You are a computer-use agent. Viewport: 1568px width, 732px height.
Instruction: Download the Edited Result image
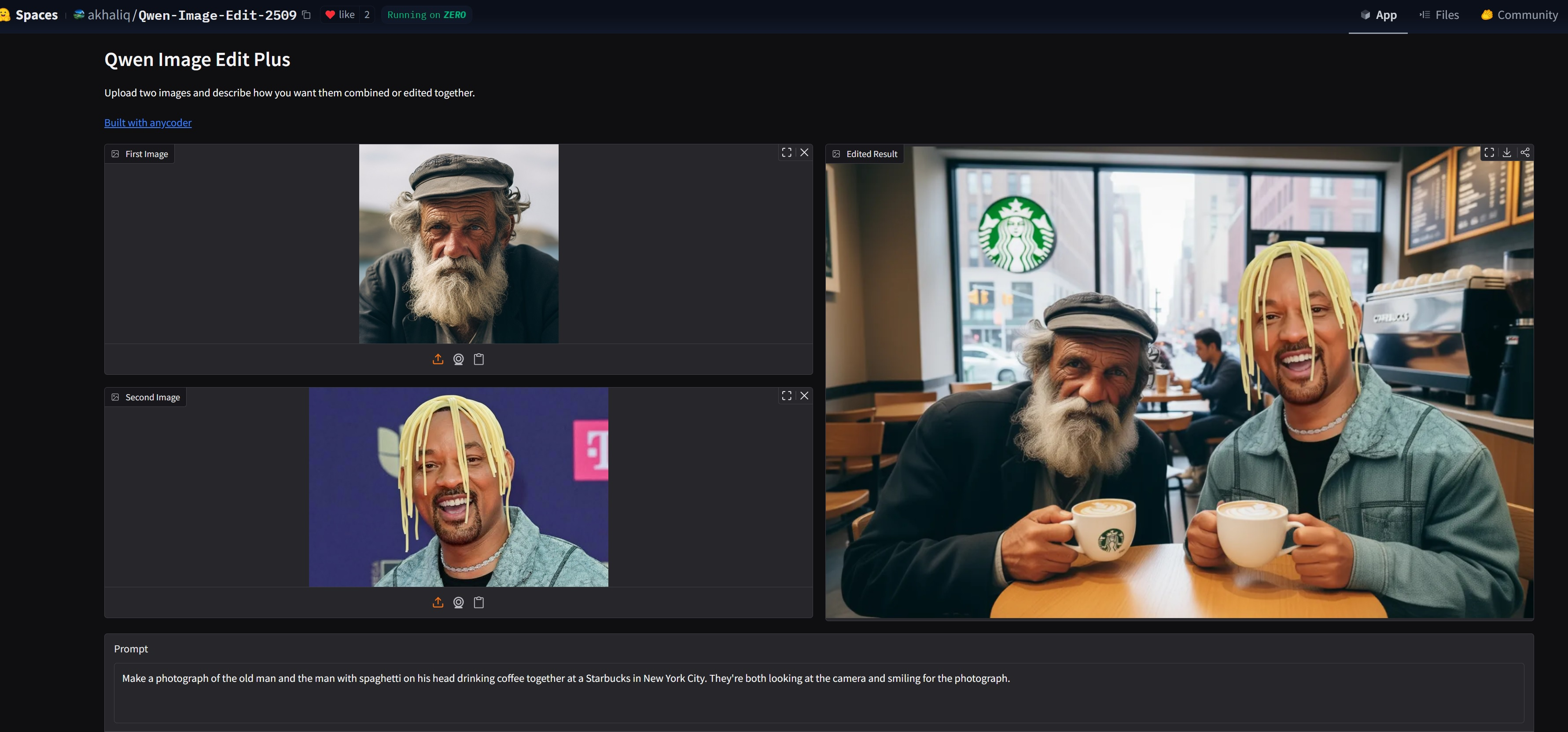point(1506,152)
